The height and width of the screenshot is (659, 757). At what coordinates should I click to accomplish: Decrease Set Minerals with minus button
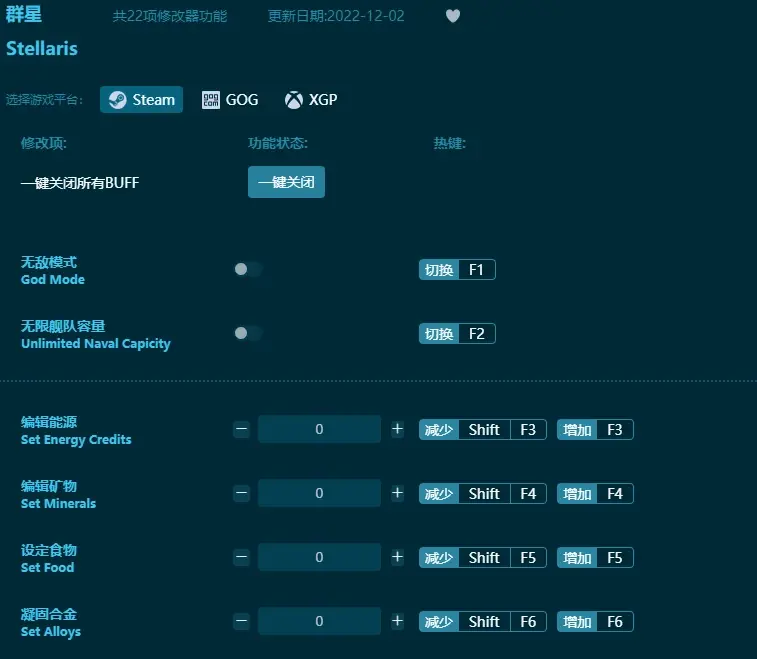coord(241,493)
